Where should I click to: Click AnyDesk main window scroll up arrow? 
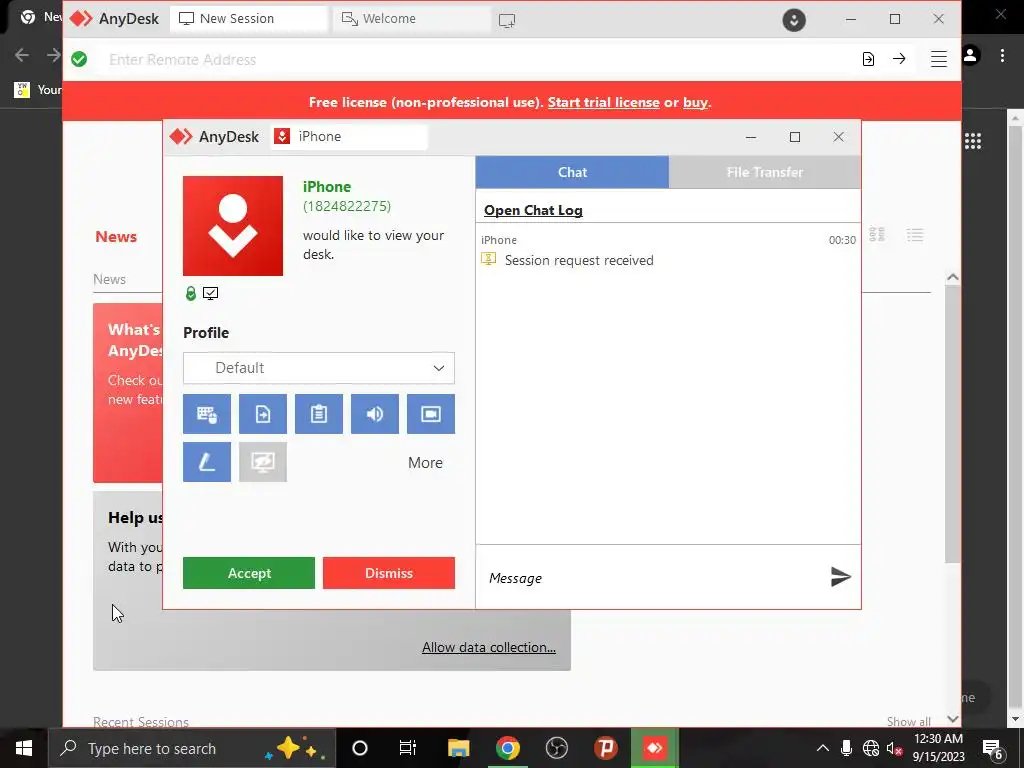pos(953,277)
